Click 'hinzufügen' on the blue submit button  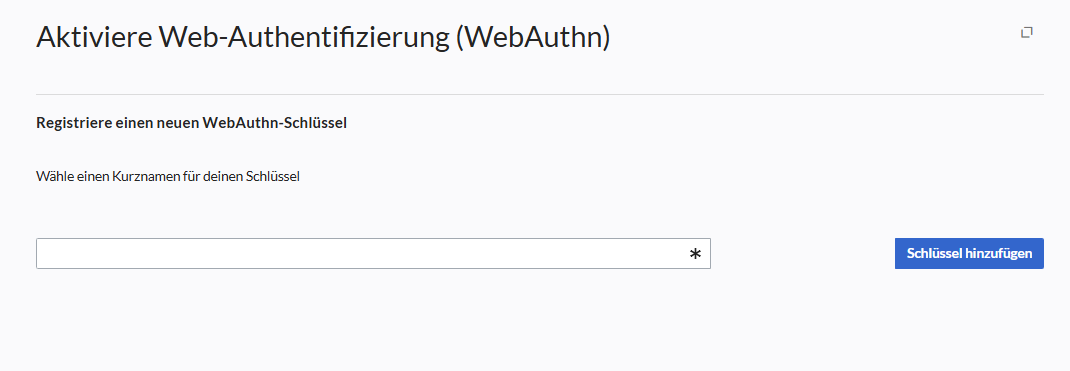coord(998,253)
